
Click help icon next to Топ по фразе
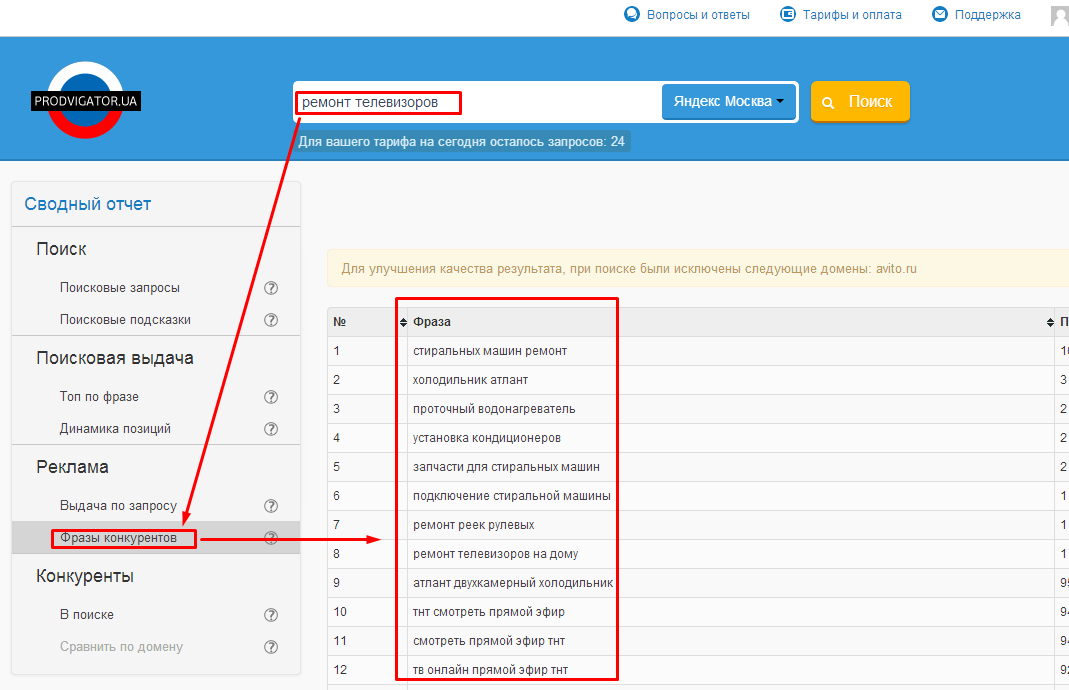click(270, 397)
